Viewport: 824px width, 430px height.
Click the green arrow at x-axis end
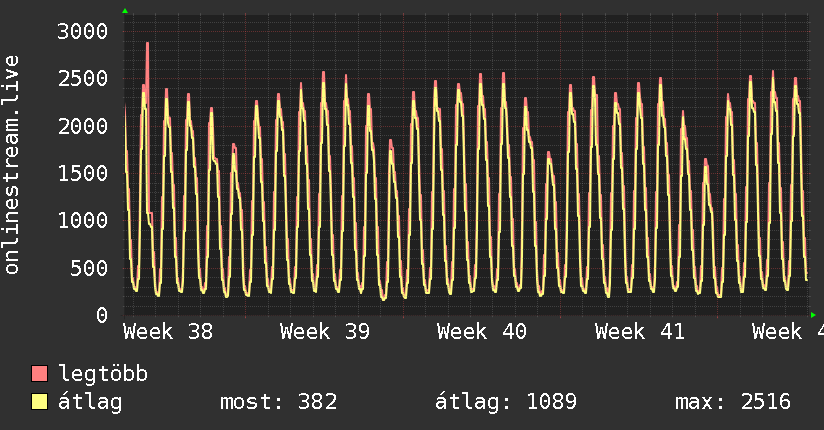click(x=813, y=315)
